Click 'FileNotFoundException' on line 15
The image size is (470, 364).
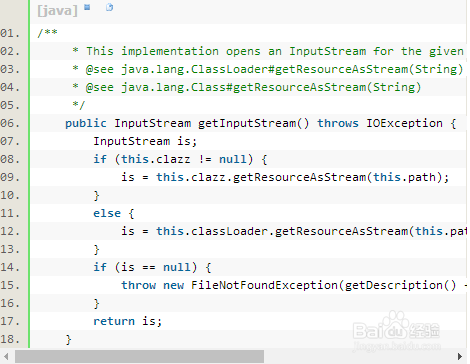[x=264, y=285]
